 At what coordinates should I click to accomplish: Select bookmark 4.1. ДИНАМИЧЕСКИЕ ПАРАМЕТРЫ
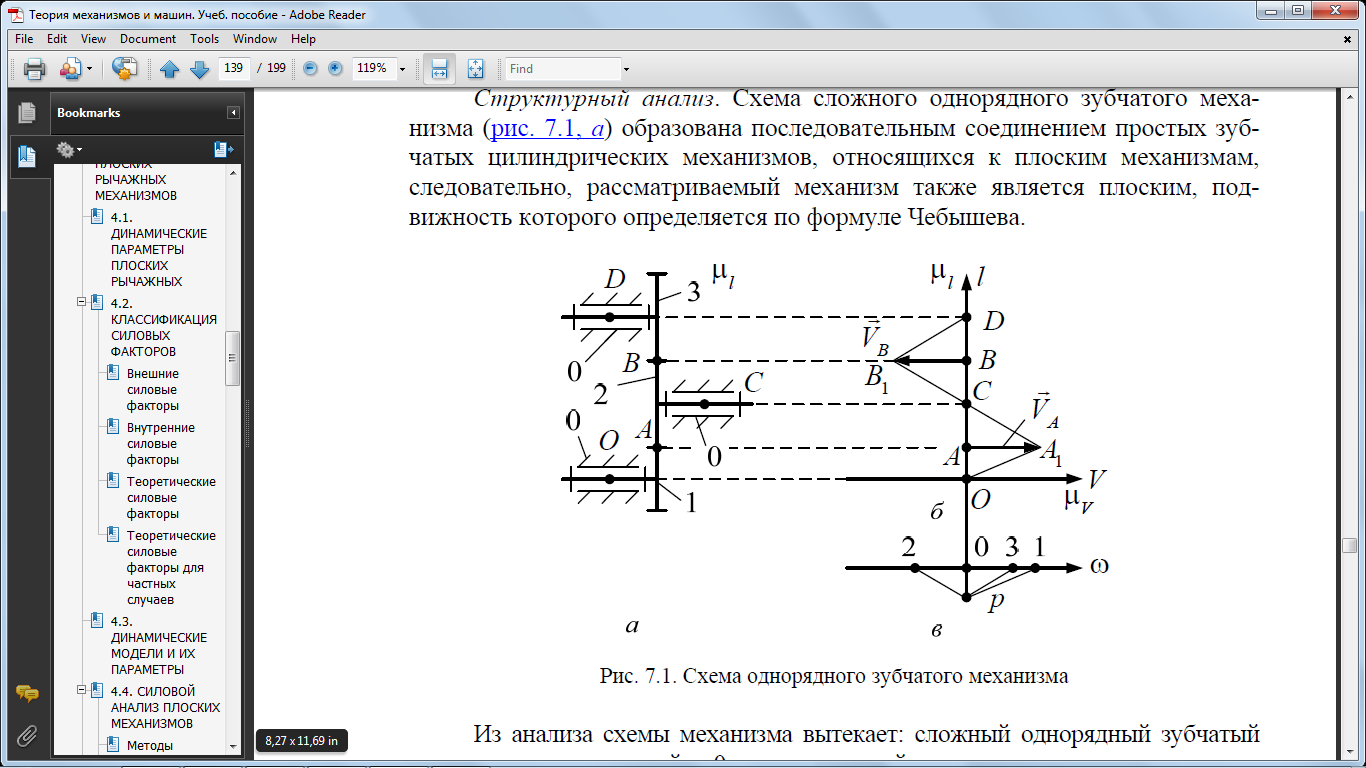click(x=159, y=250)
